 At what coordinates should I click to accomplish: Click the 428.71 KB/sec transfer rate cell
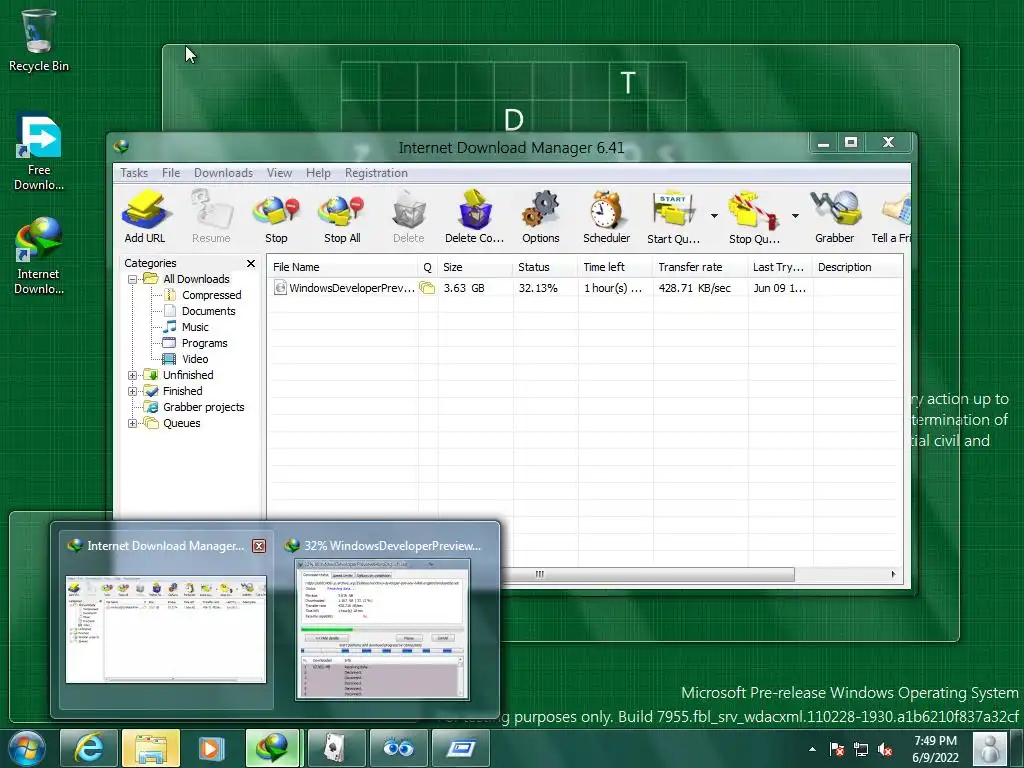pyautogui.click(x=695, y=288)
